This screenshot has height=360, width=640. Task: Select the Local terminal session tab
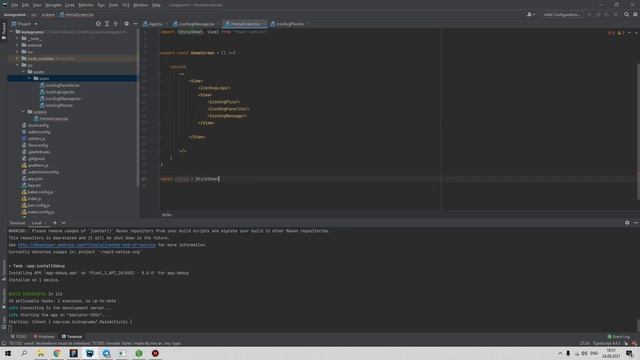(37, 223)
